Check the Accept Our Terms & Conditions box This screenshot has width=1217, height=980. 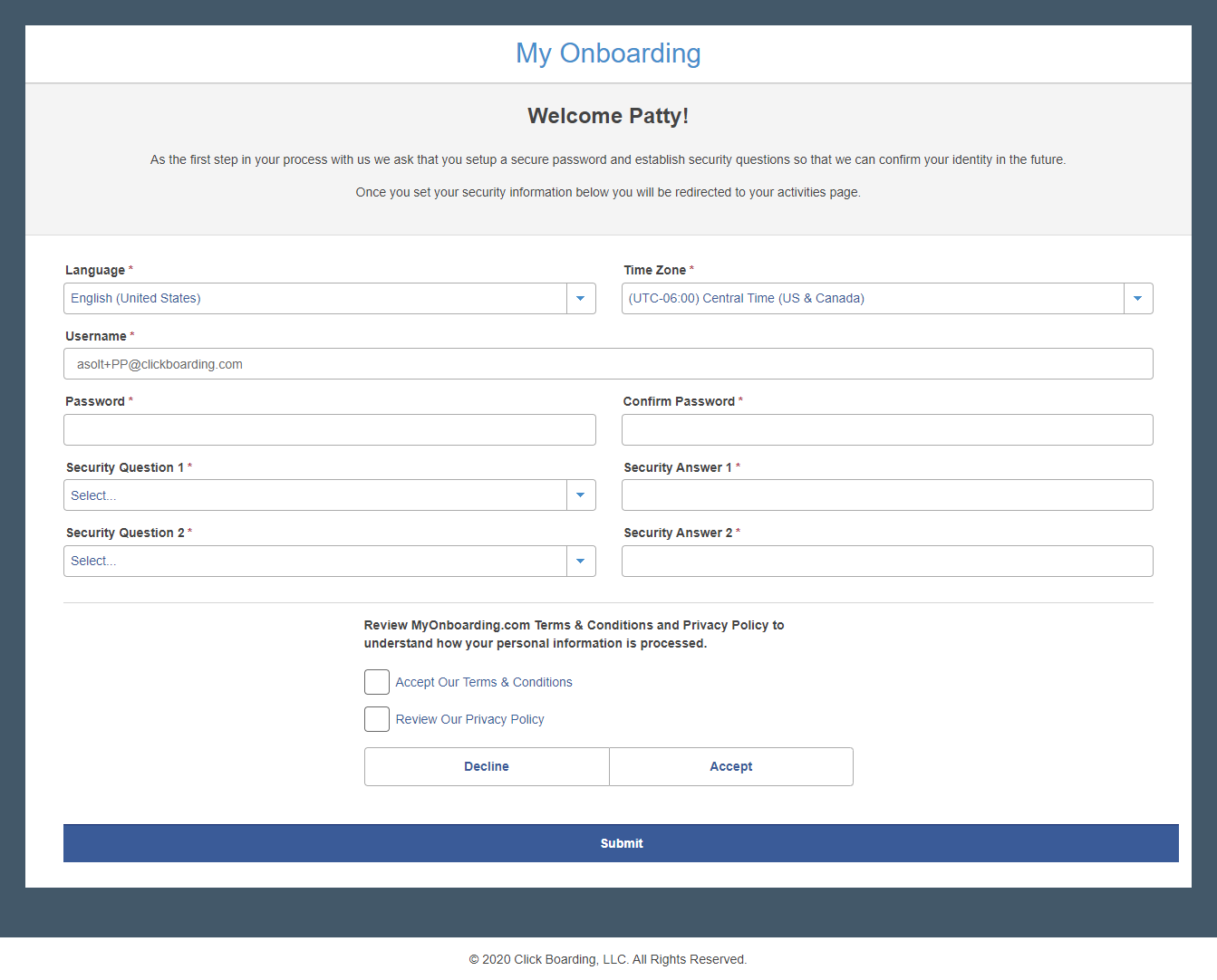(377, 682)
